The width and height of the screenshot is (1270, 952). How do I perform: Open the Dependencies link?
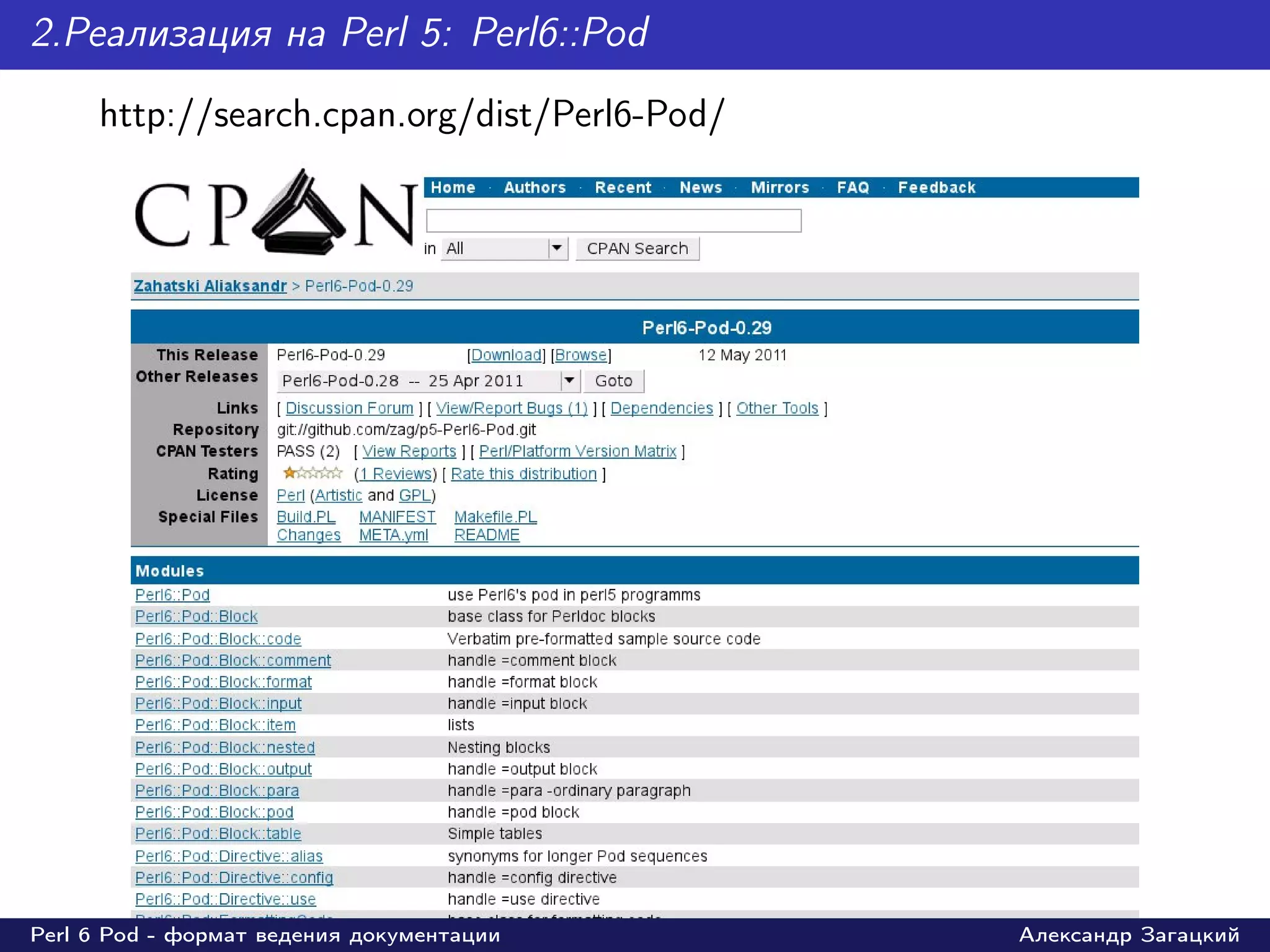[662, 408]
